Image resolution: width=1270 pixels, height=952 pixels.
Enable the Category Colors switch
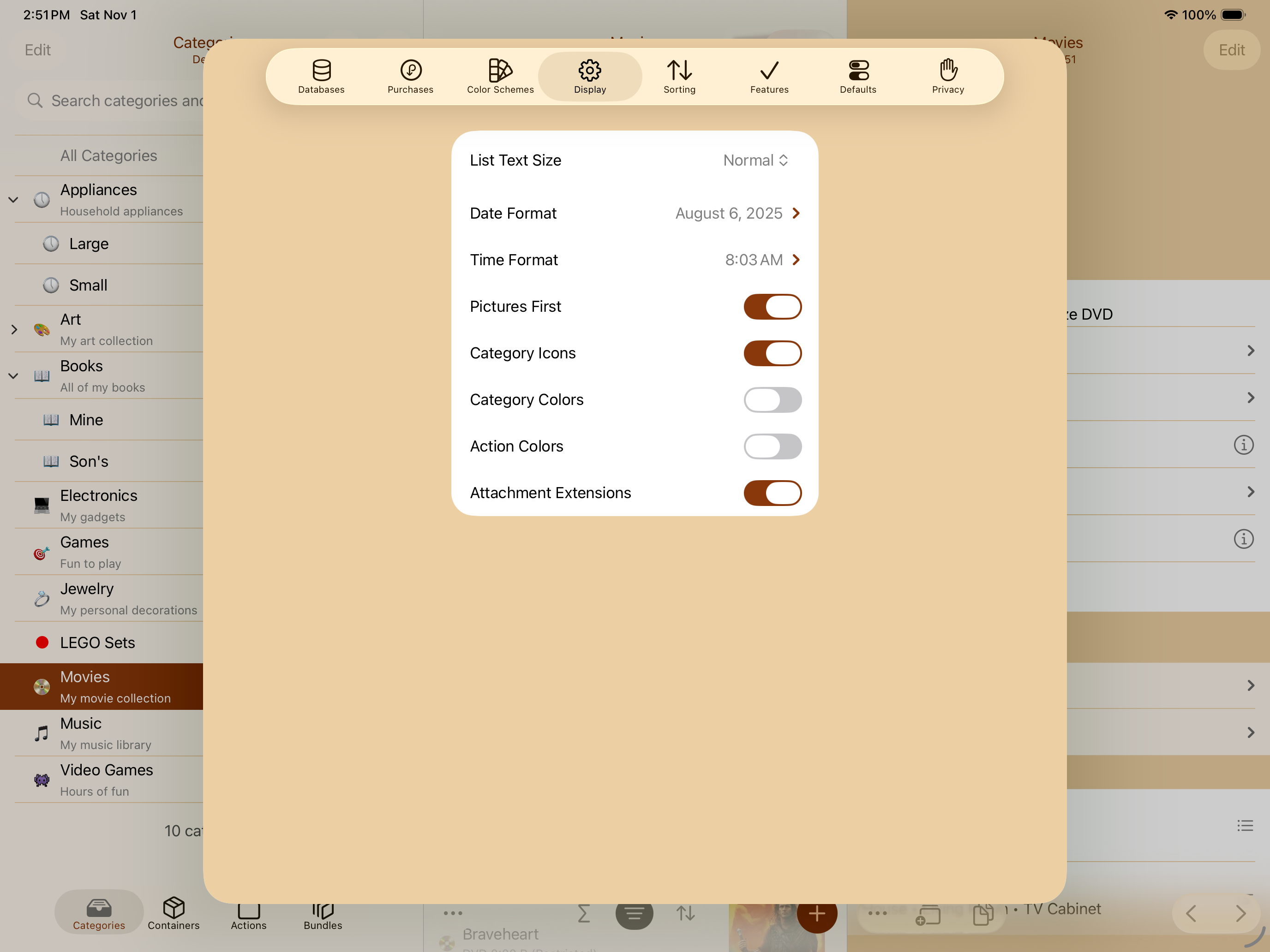tap(772, 400)
